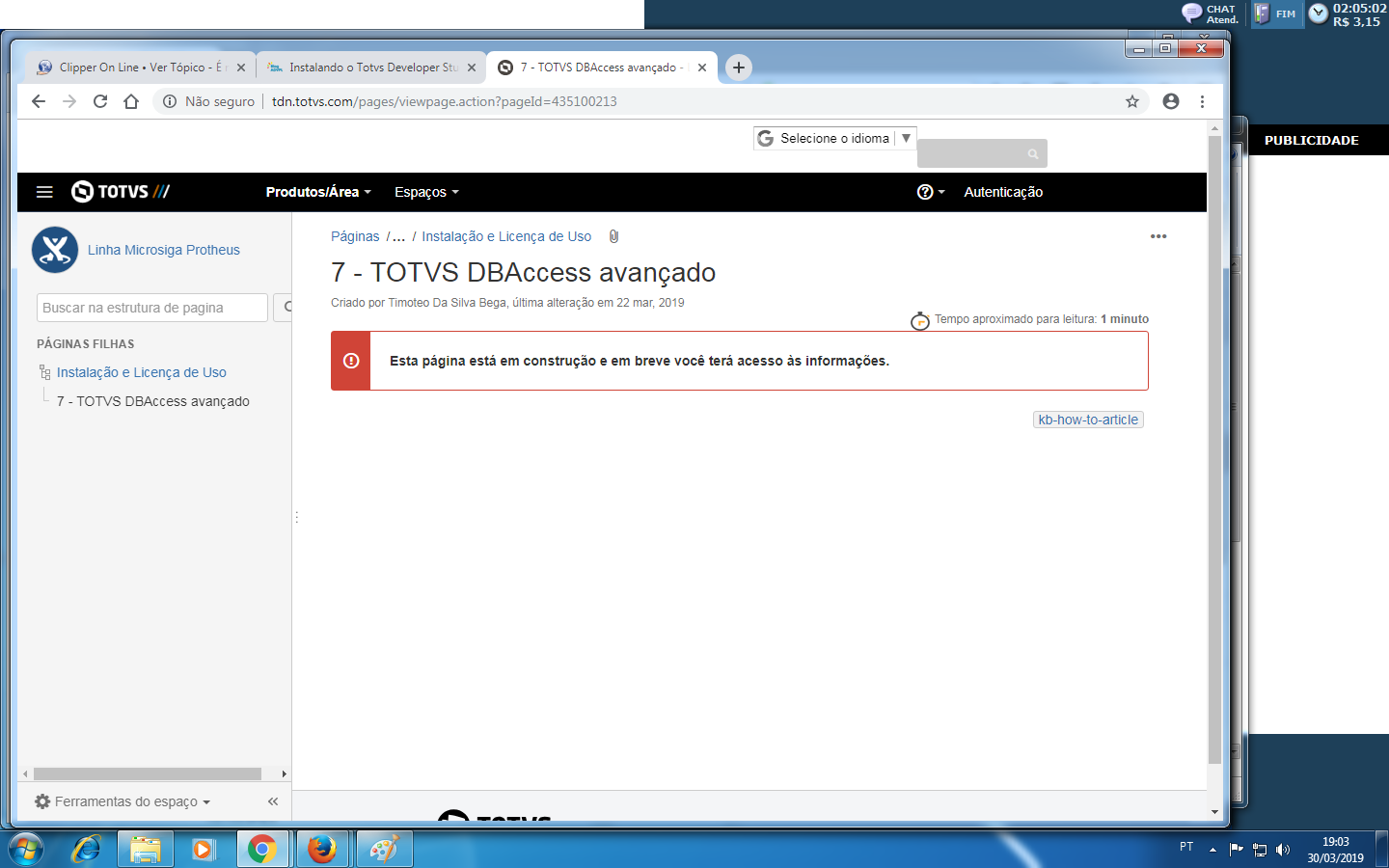
Task: Open the Chrome profile account icon
Action: coord(1171,101)
